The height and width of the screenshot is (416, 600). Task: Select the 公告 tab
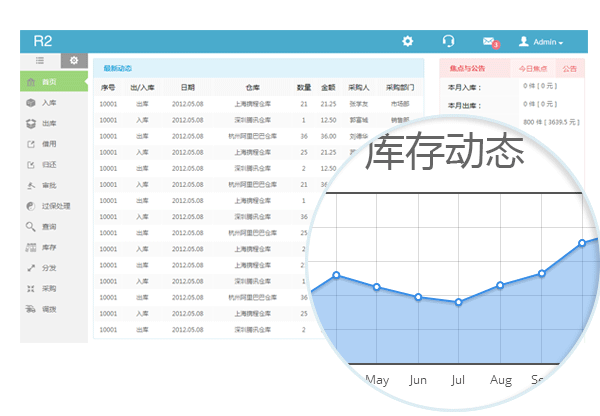pyautogui.click(x=569, y=69)
